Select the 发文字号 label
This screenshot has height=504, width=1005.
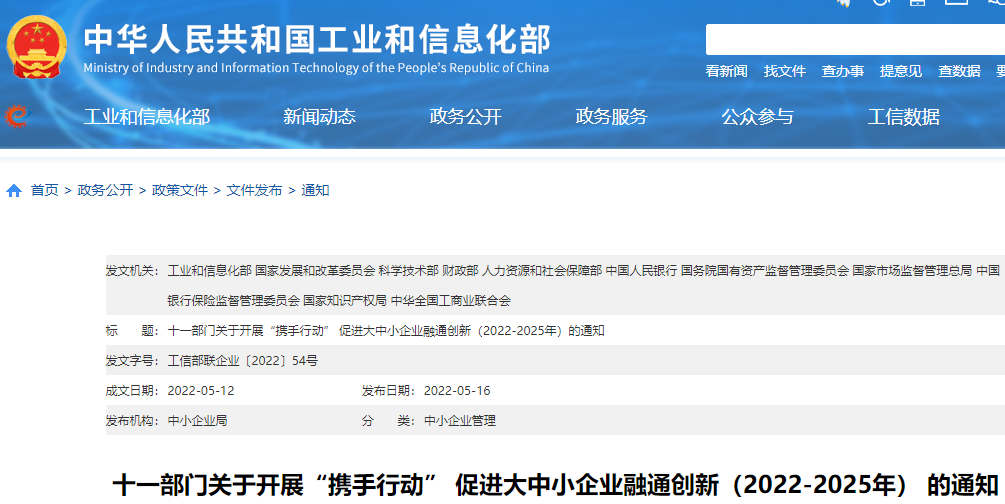coord(132,361)
